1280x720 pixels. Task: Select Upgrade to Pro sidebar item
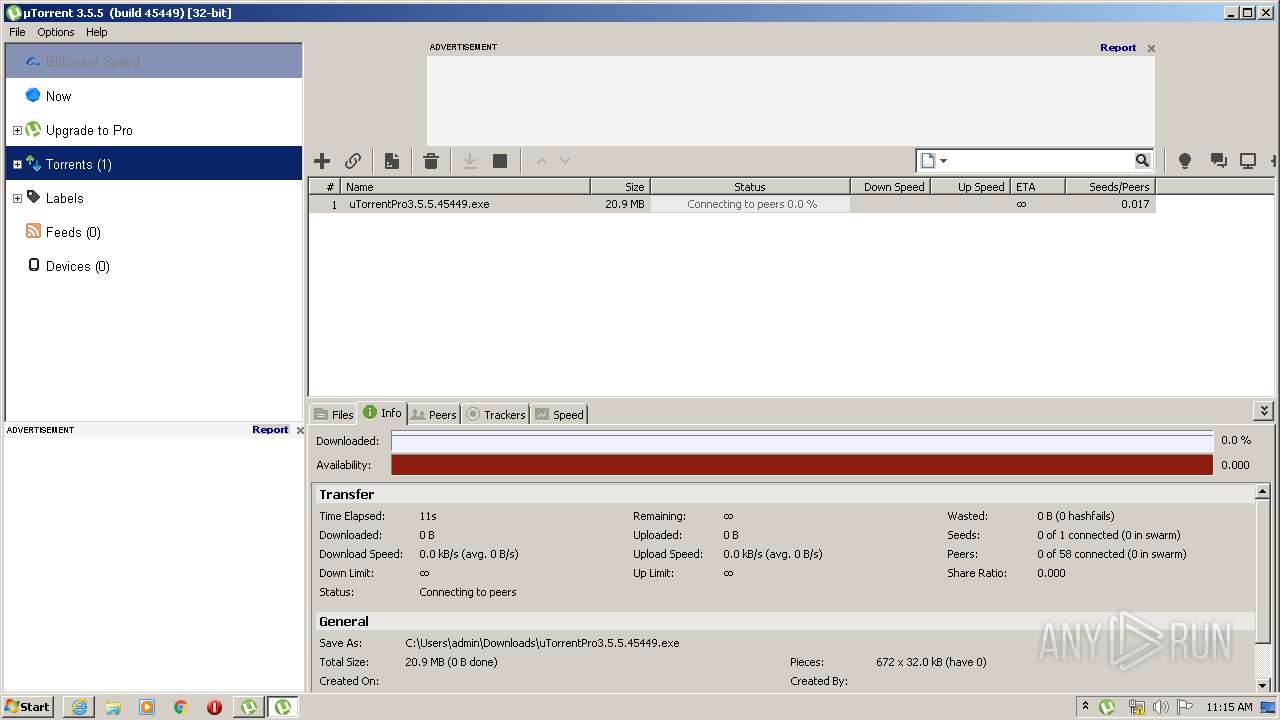(154, 130)
